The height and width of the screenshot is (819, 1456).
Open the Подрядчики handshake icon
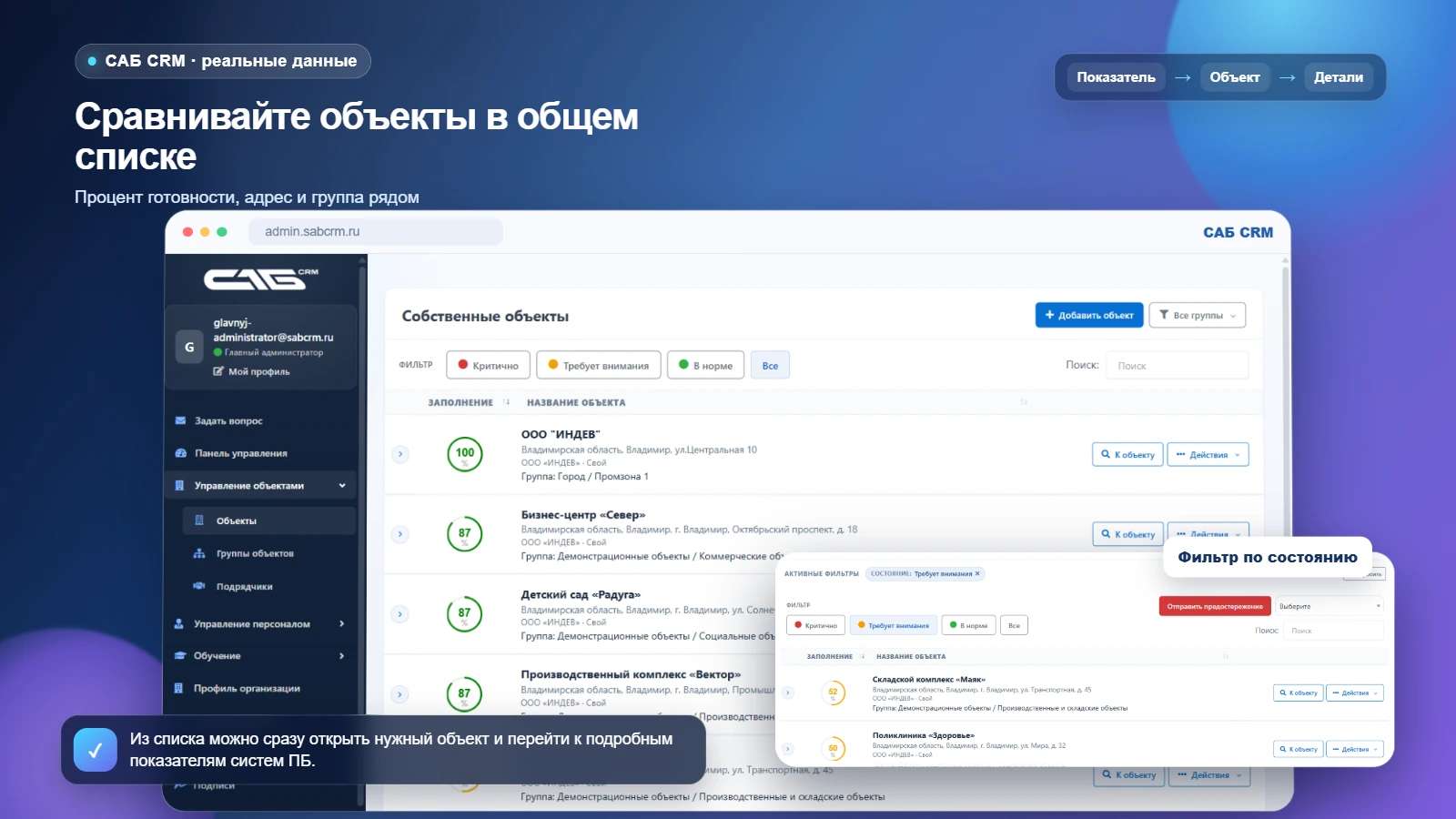click(199, 586)
